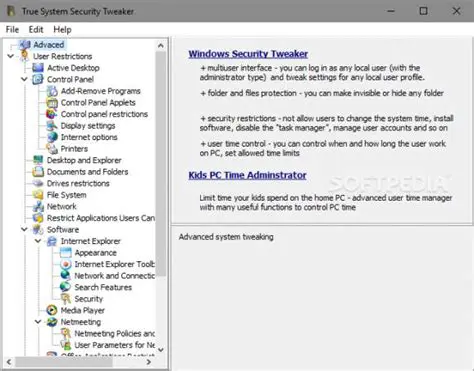Open the Edit menu
This screenshot has height=371, width=474.
(36, 30)
